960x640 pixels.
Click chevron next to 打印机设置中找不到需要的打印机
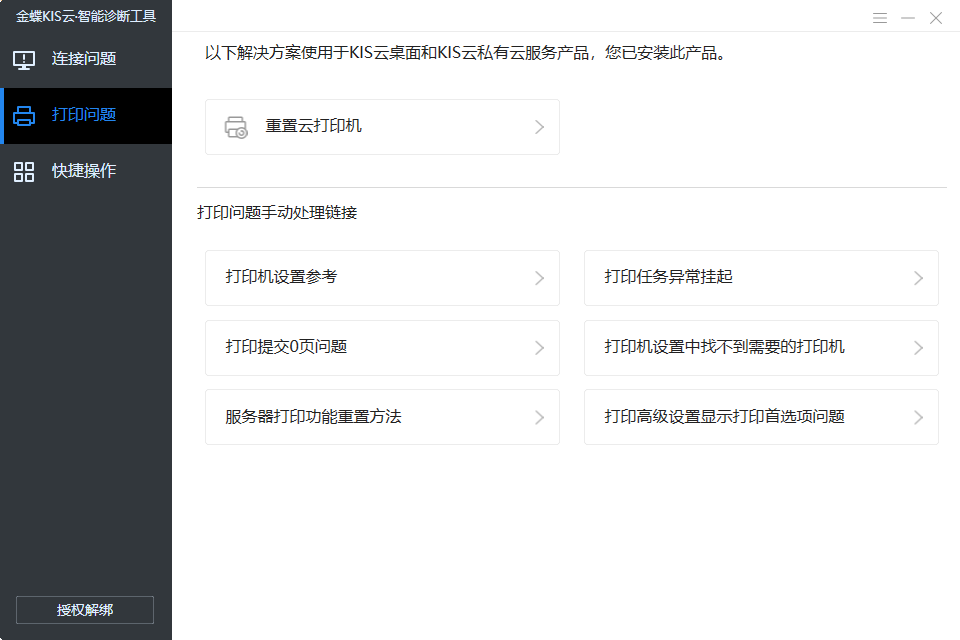click(x=918, y=348)
